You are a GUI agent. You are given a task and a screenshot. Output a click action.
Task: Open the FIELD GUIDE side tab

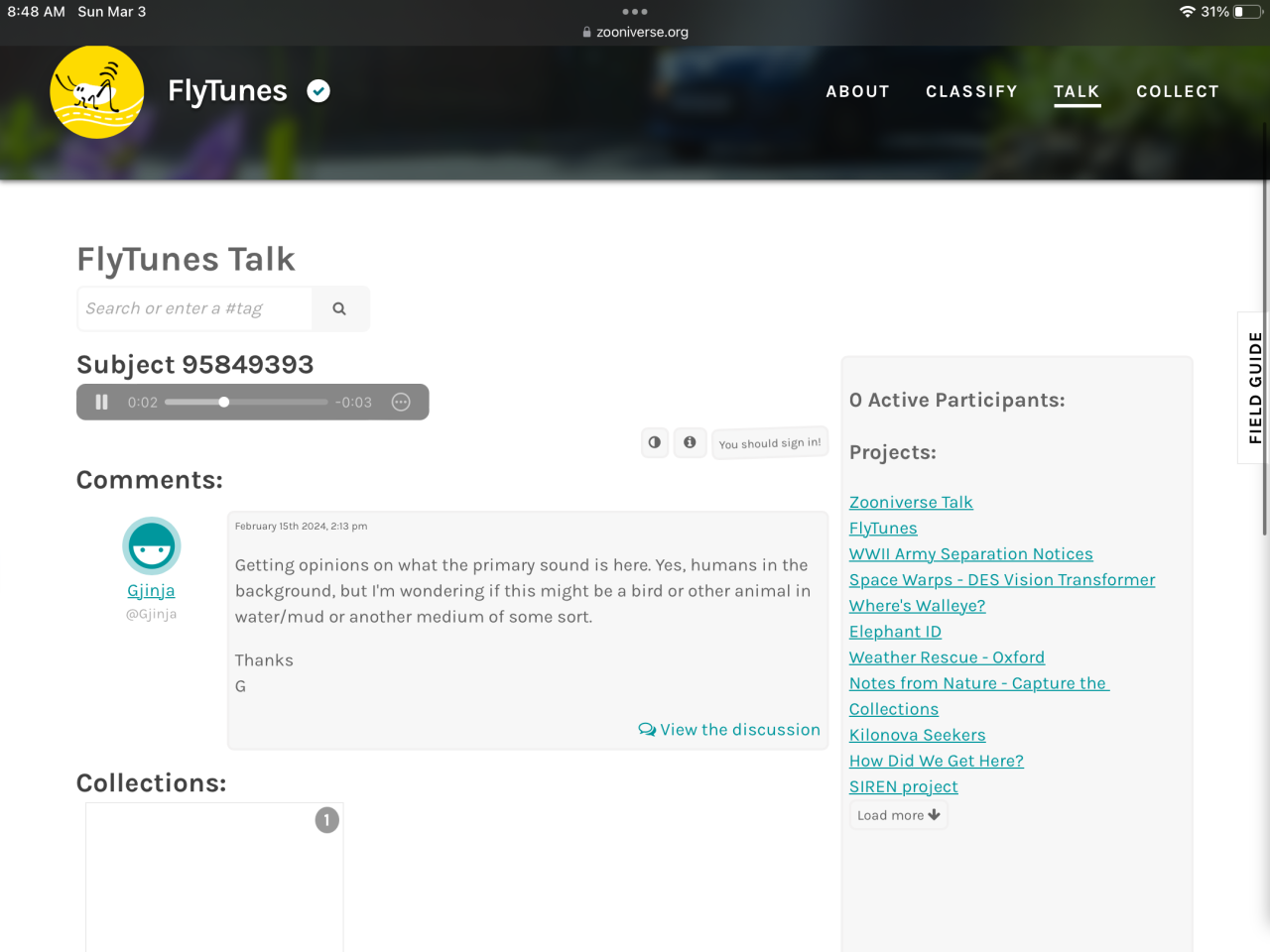1254,388
